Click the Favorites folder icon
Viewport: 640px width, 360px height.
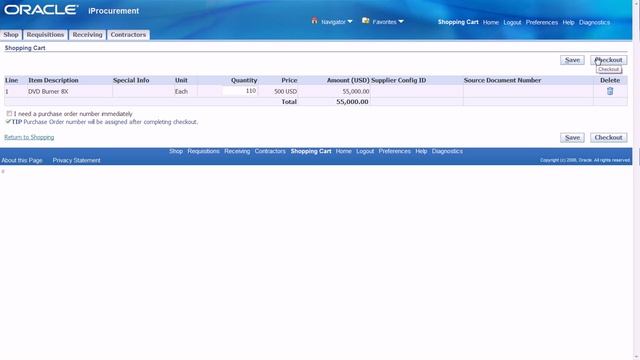point(366,20)
